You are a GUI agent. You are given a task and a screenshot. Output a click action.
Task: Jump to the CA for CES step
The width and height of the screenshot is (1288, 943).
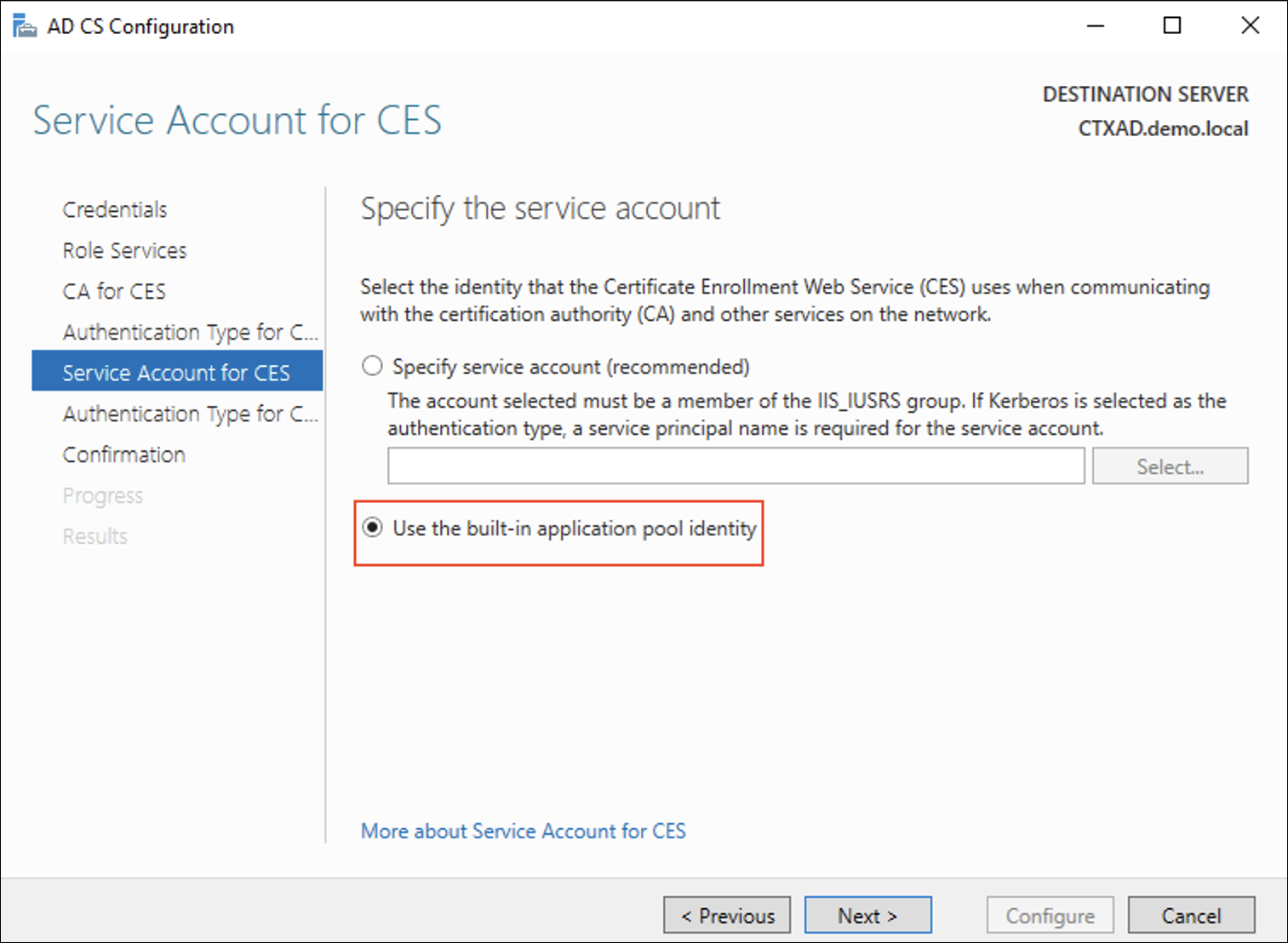114,291
